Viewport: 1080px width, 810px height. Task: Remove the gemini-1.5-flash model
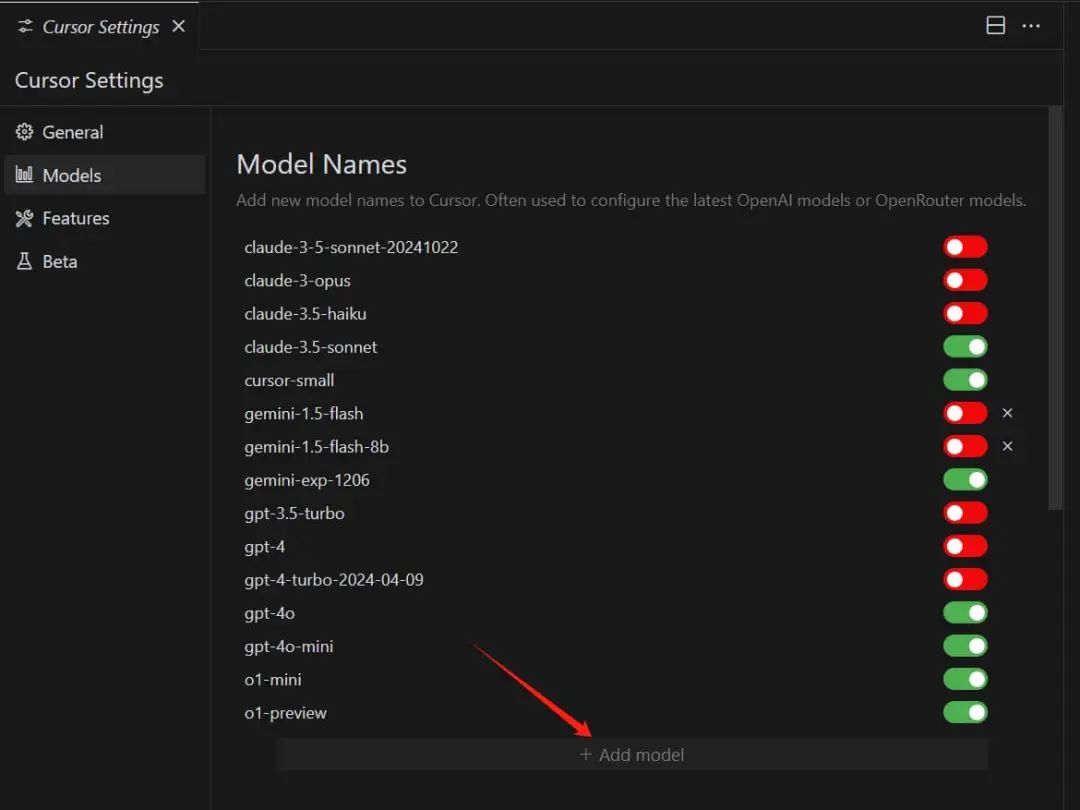(x=1007, y=413)
